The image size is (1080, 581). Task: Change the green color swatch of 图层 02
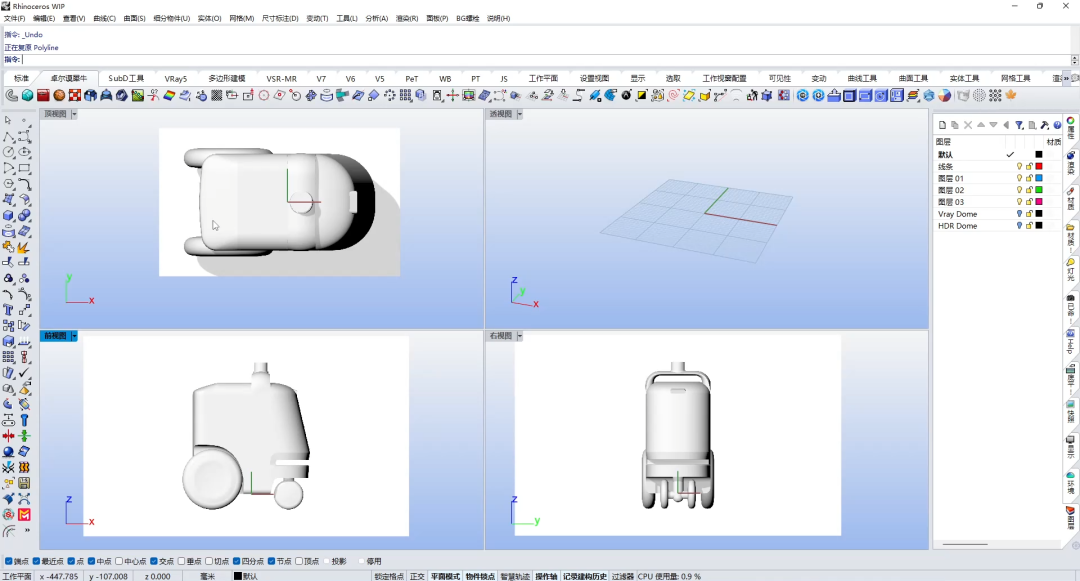(1039, 190)
